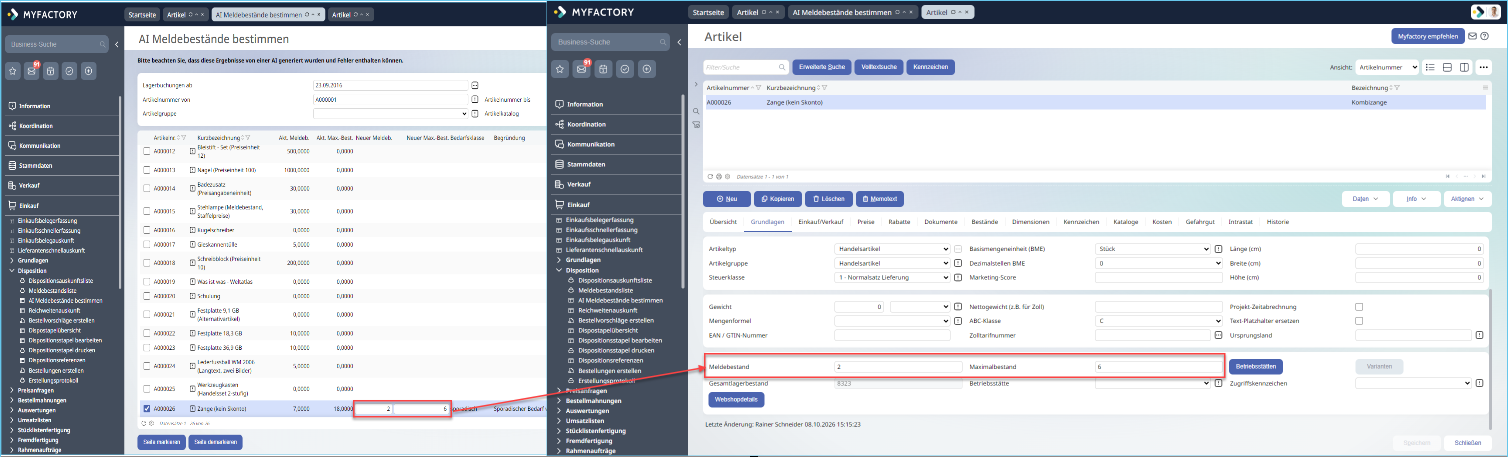
Task: Toggle checkbox next to Artikeltyp dropdown
Action: [x=958, y=249]
